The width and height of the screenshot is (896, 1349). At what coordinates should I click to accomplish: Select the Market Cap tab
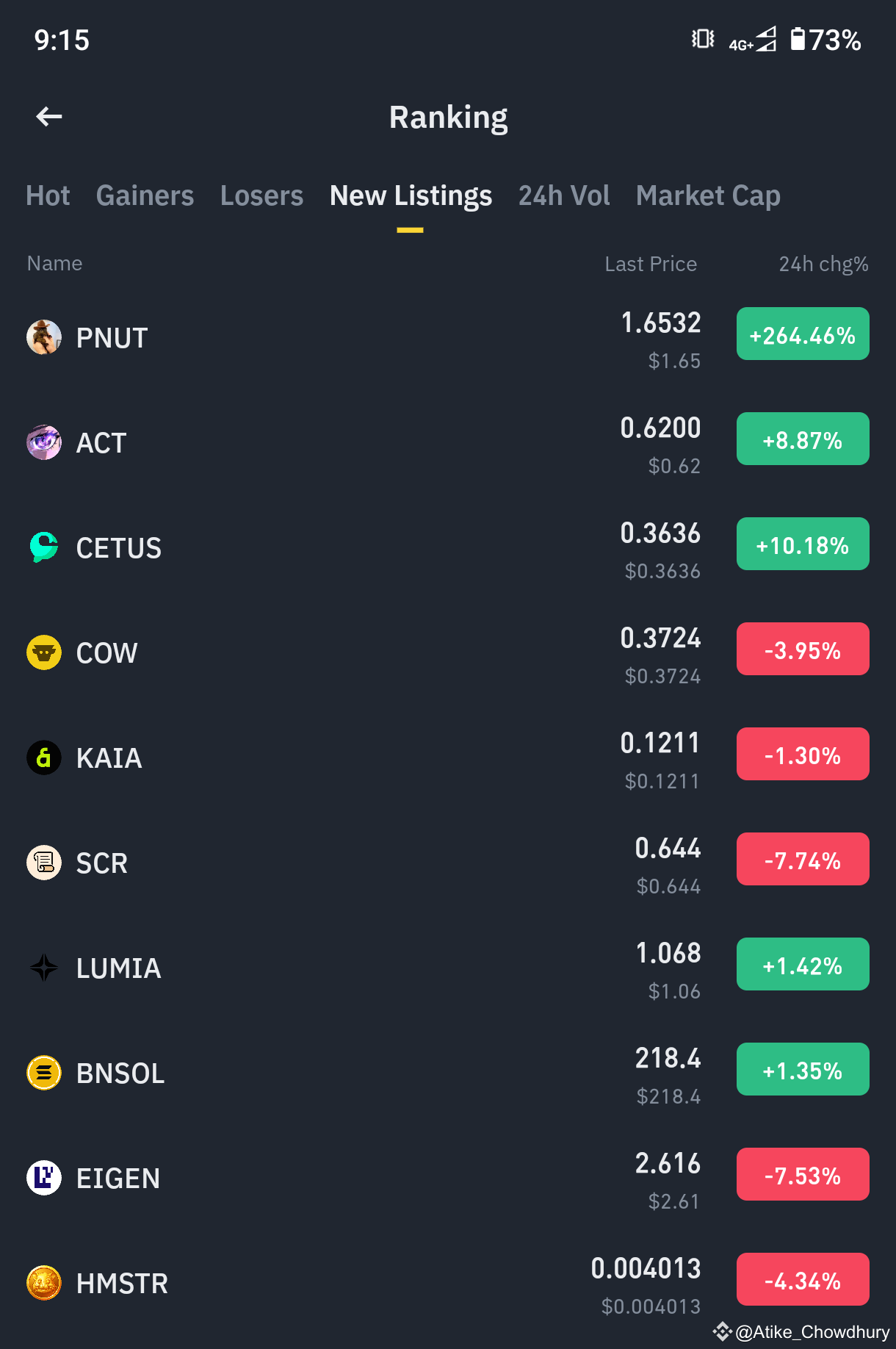(708, 195)
